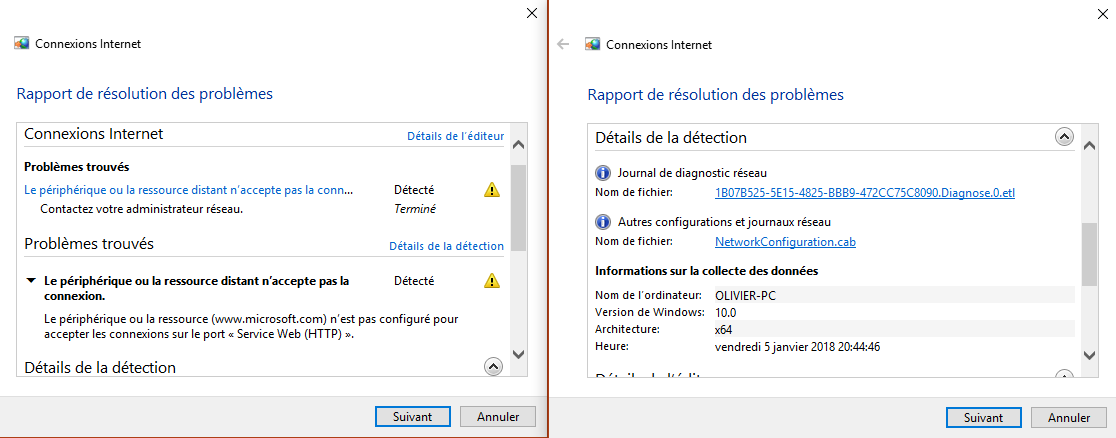Open the Diagnose.0.etl log file link
1116x438 pixels.
865,192
